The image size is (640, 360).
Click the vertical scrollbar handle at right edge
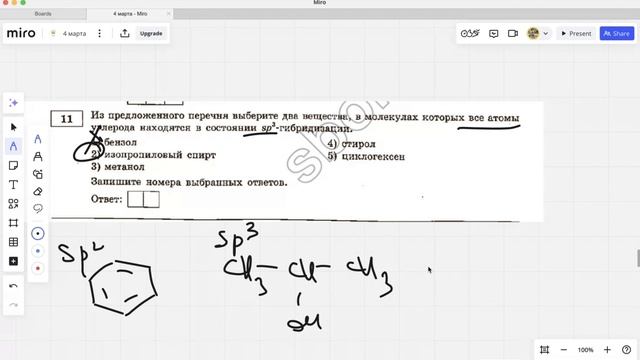pos(638,259)
